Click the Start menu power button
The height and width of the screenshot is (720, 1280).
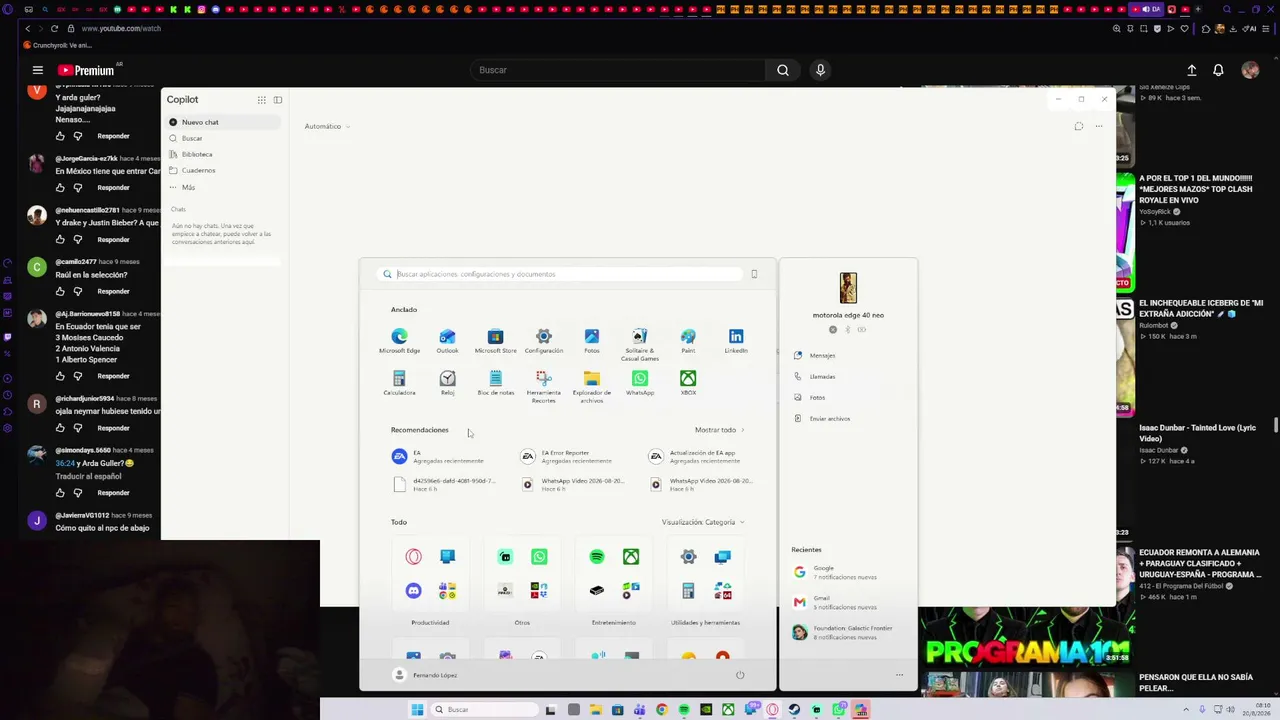[x=740, y=675]
